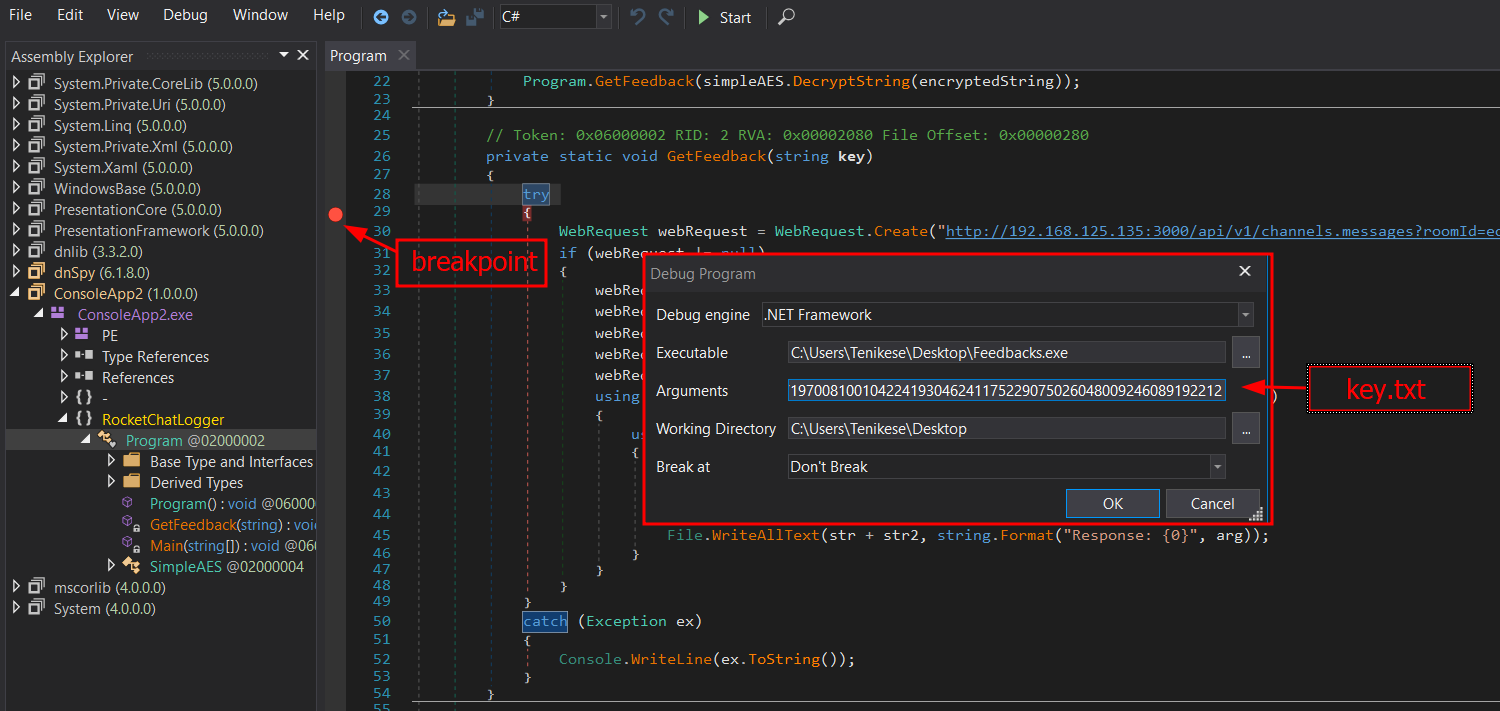Click the Redo toolbar icon
Viewport: 1500px width, 711px height.
pos(665,17)
